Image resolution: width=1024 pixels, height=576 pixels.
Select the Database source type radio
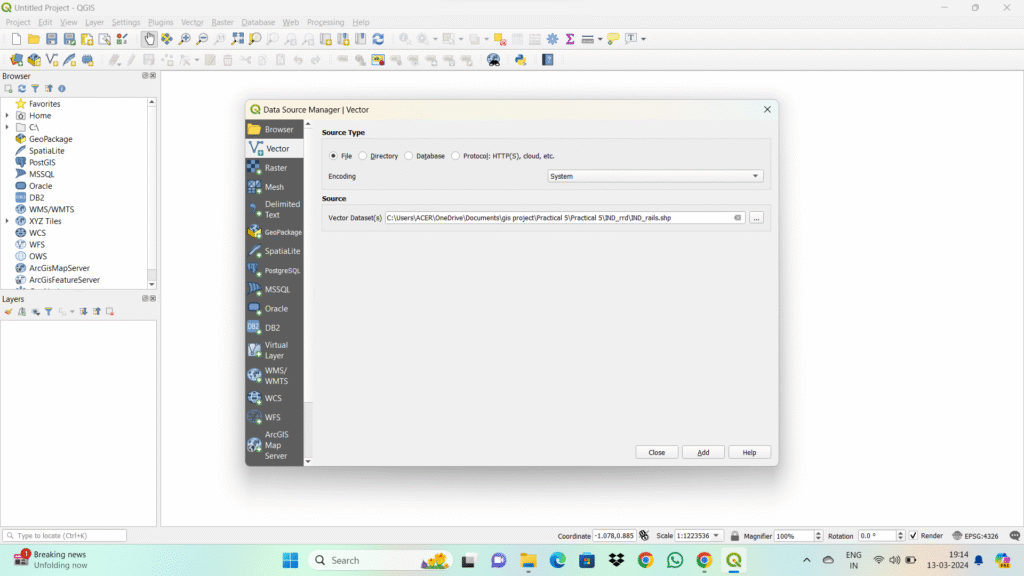(x=409, y=156)
